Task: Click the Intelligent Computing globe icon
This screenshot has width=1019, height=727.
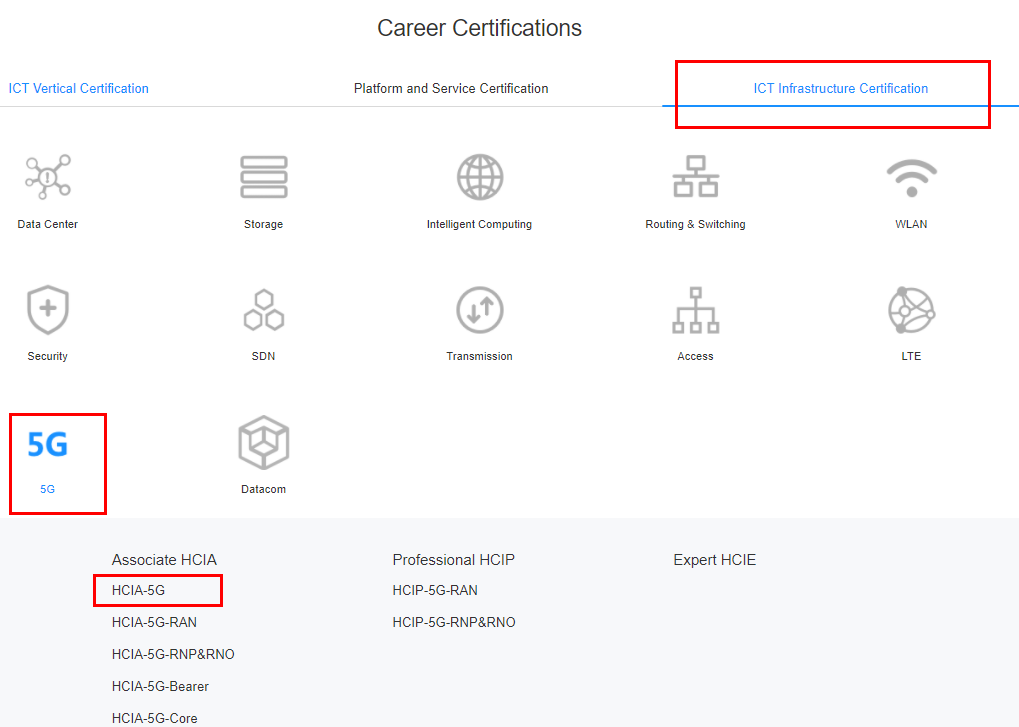Action: point(480,177)
